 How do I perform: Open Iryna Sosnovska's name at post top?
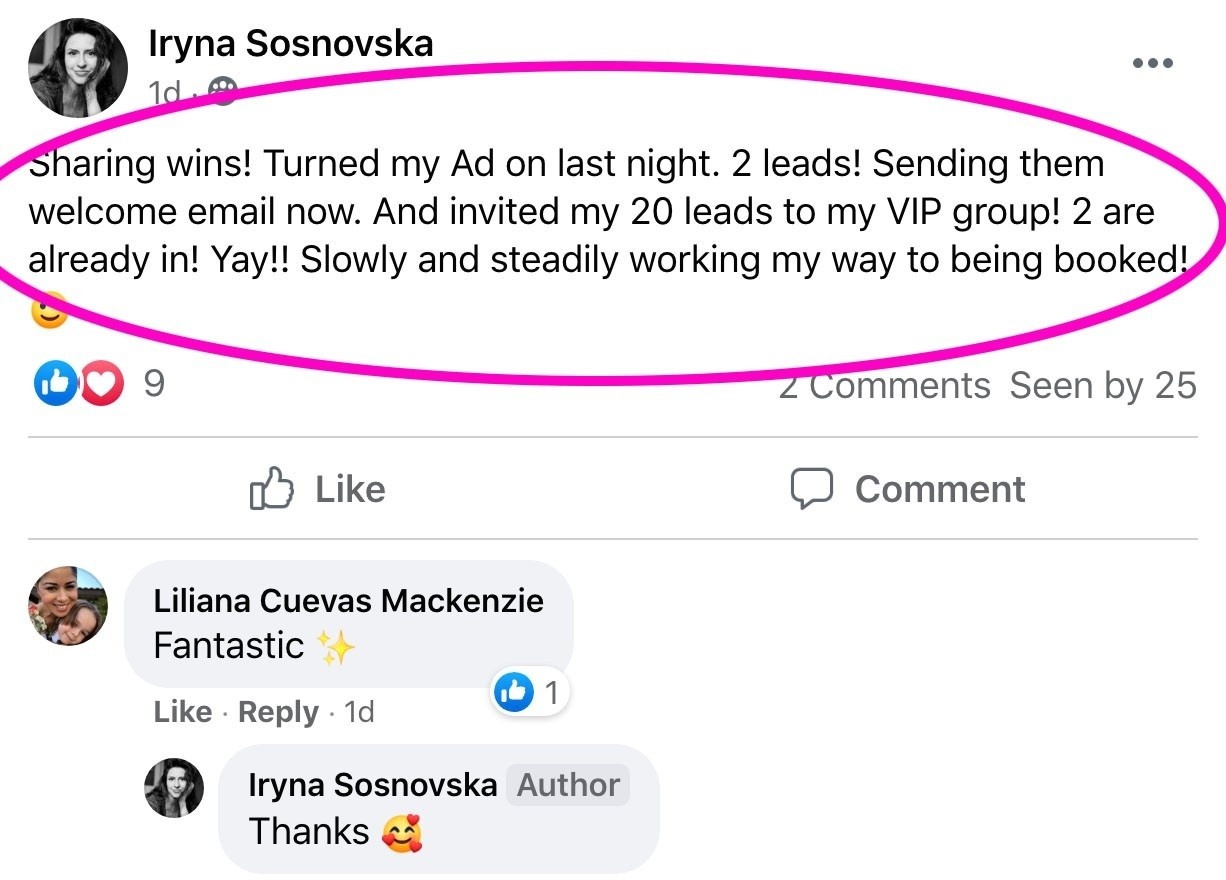tap(290, 43)
